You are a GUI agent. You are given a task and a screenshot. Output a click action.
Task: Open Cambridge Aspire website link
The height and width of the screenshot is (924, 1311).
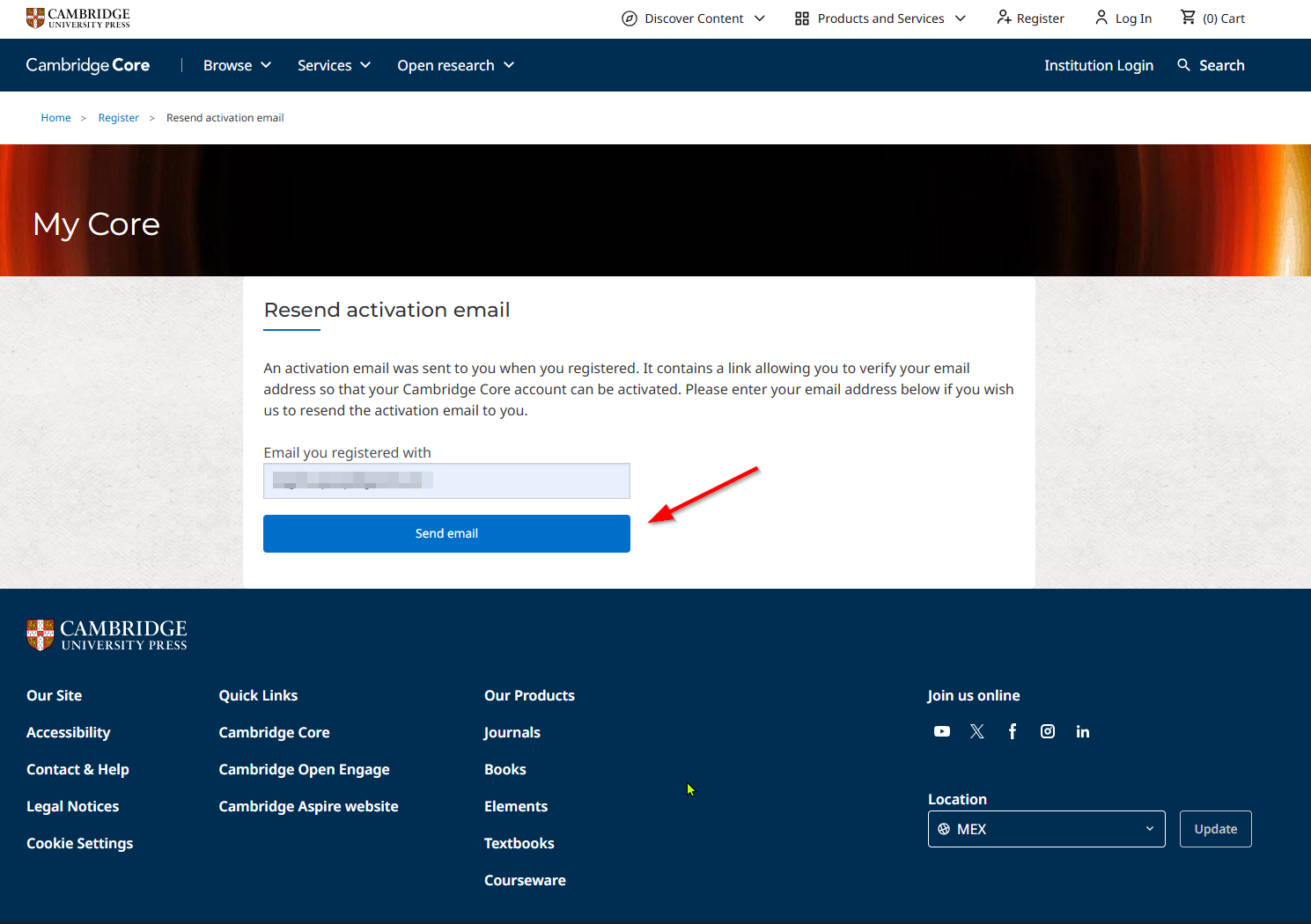click(309, 806)
